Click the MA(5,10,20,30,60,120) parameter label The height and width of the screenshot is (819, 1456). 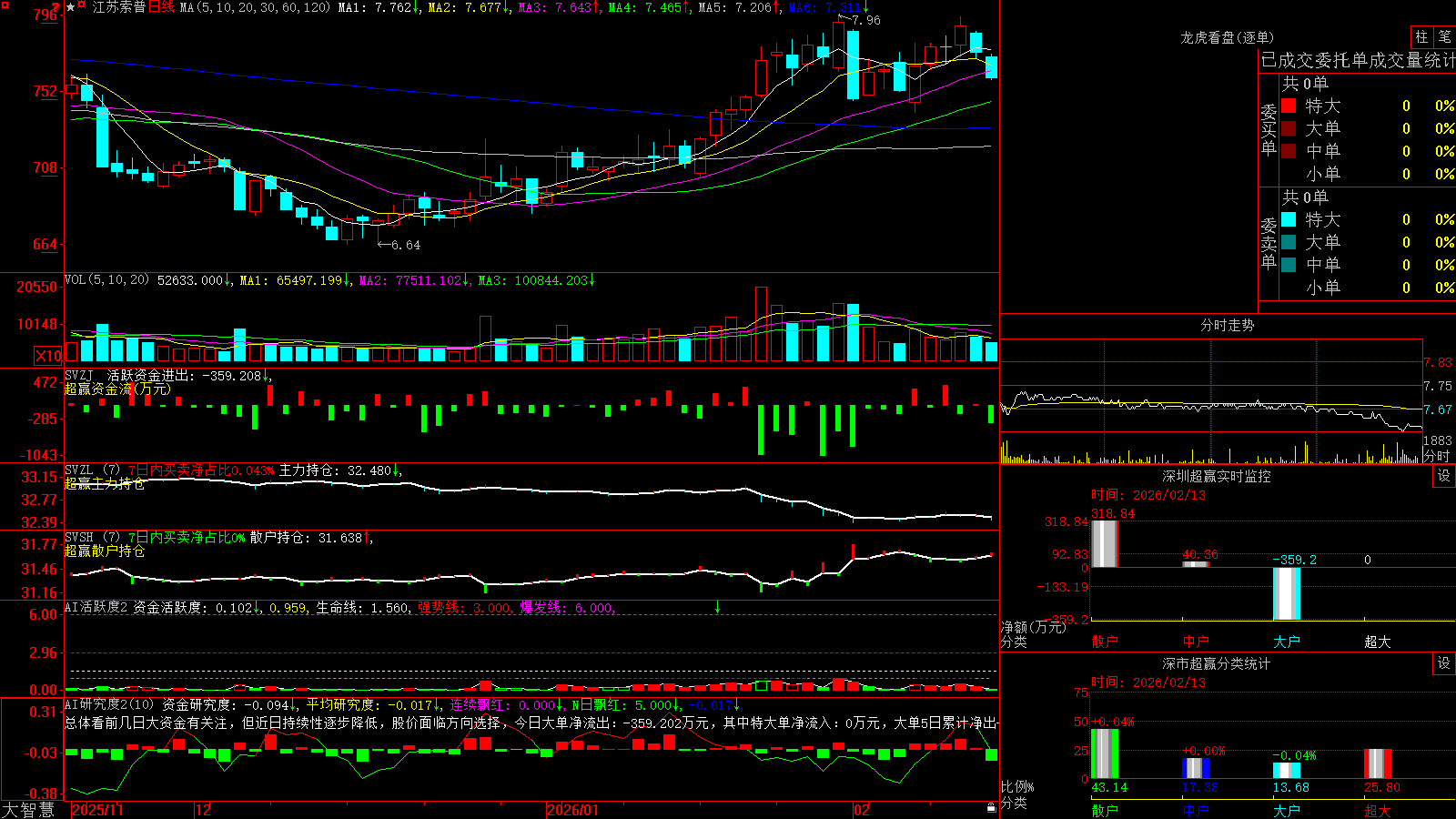255,7
